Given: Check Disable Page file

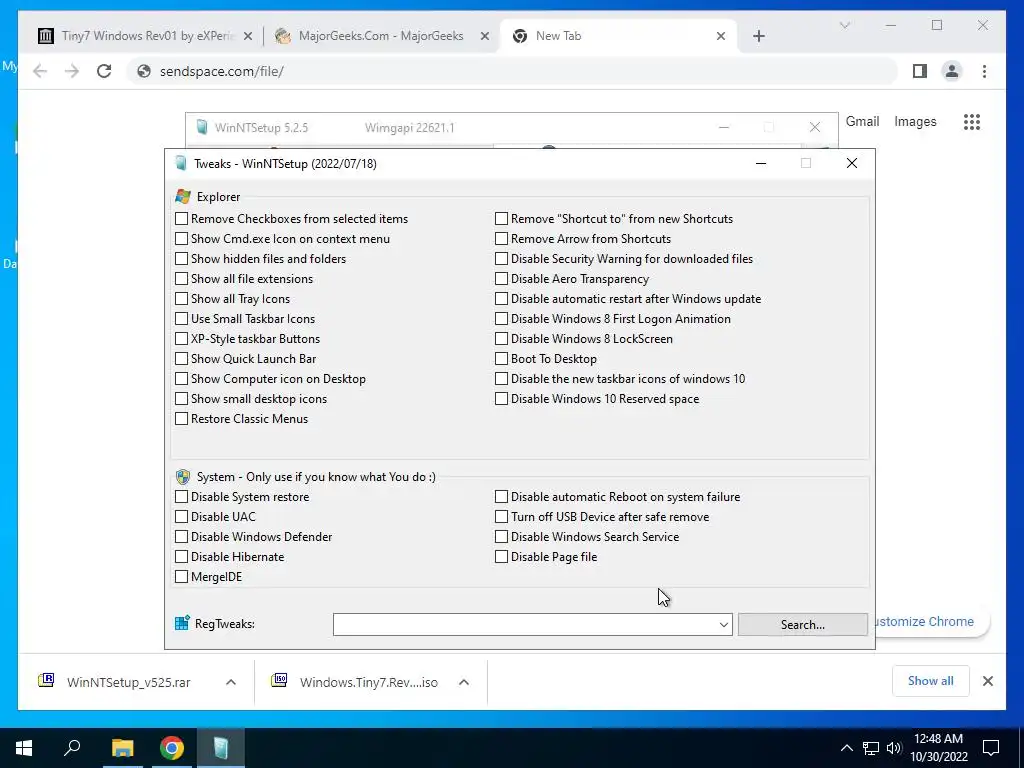Looking at the screenshot, I should point(501,556).
